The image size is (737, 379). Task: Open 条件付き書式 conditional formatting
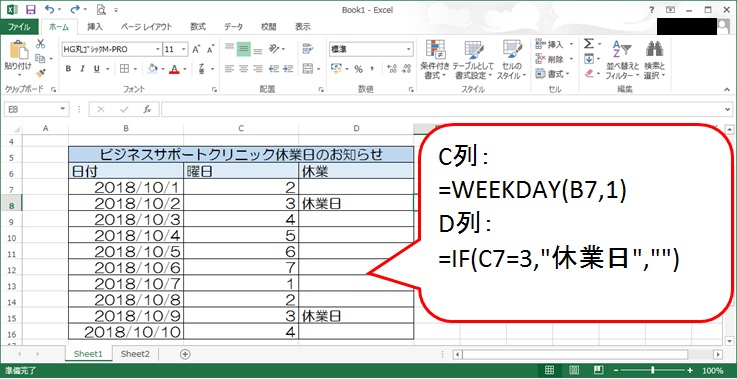[435, 59]
